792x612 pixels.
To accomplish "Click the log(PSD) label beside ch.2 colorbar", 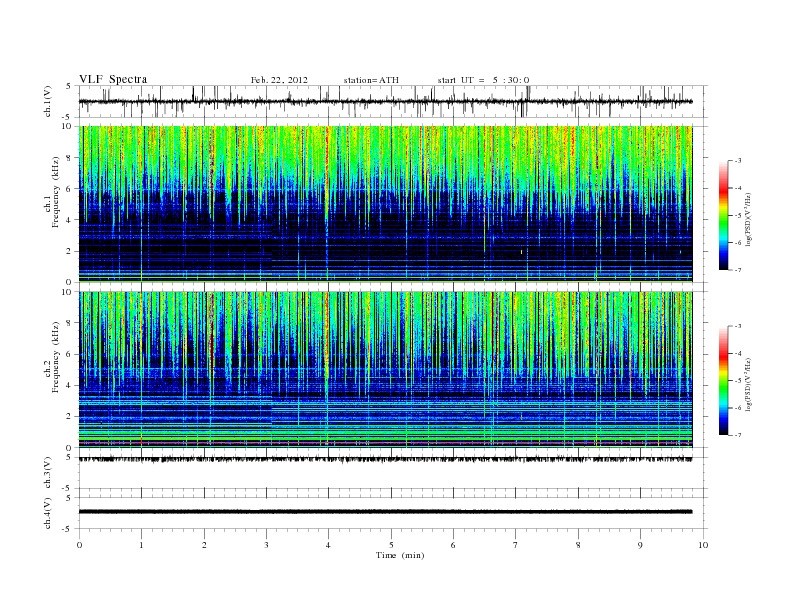I will (x=750, y=384).
